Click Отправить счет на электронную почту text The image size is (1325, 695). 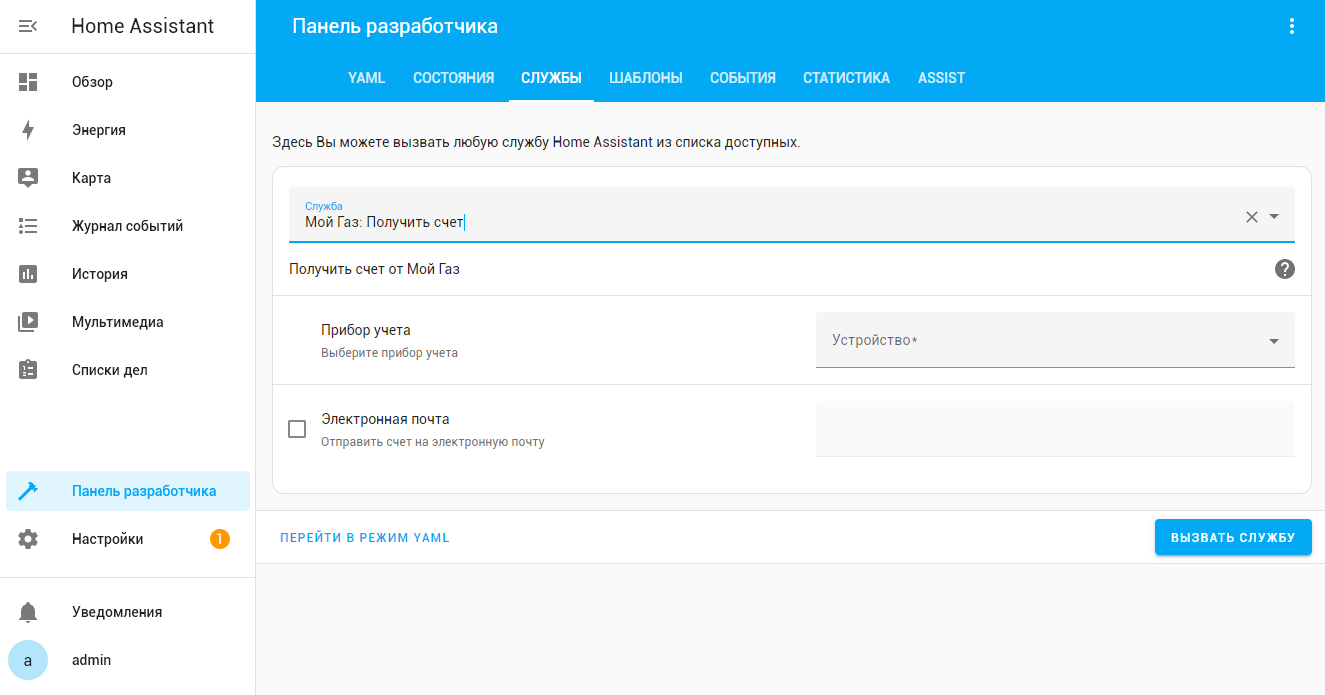(x=433, y=441)
